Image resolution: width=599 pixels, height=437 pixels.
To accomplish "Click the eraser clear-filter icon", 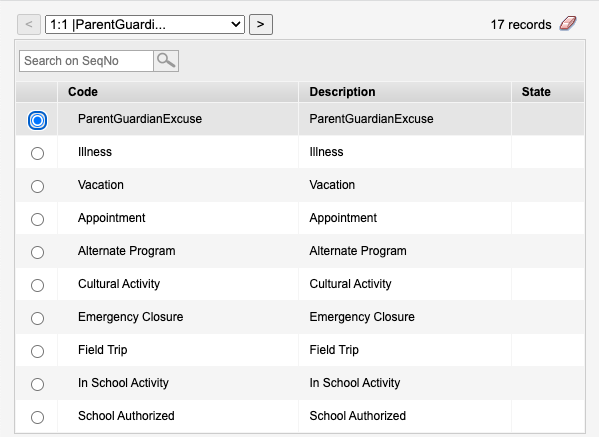I will coord(568,24).
